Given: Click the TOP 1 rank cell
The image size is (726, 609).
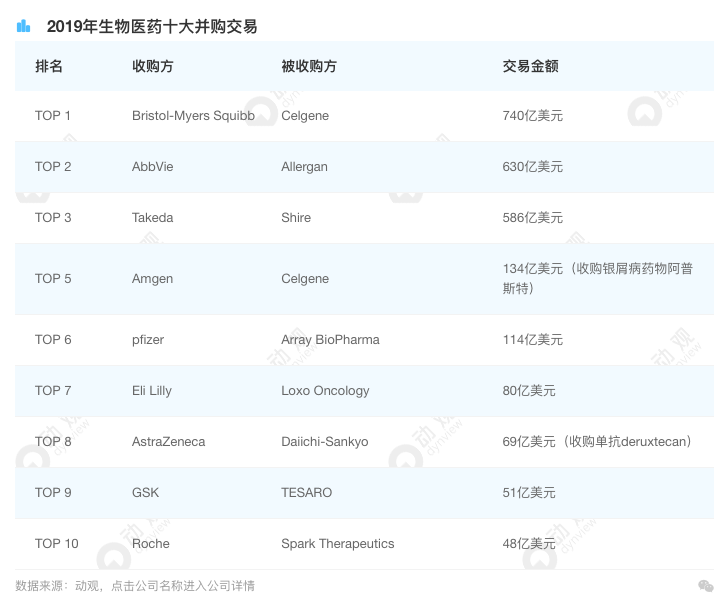Looking at the screenshot, I should [53, 116].
